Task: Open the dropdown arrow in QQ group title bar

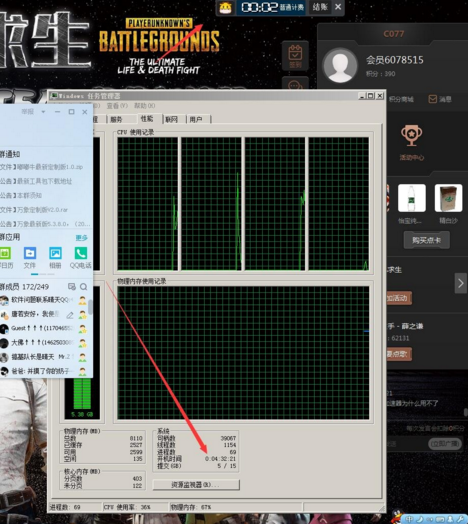Action: (43, 112)
